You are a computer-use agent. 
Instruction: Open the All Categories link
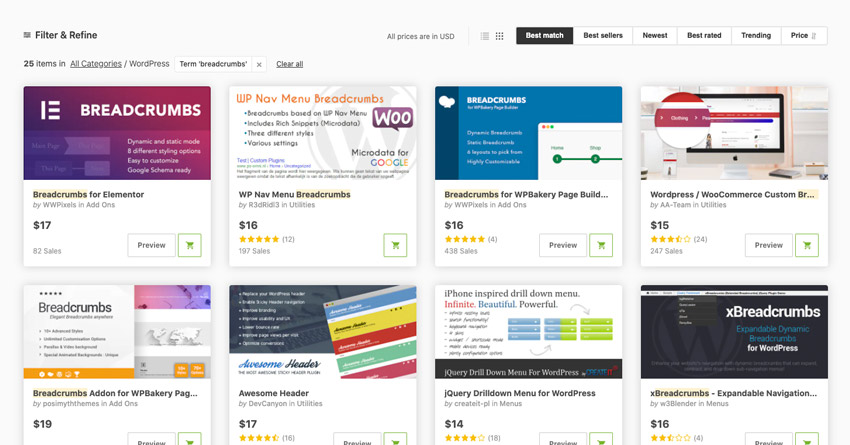pos(96,64)
